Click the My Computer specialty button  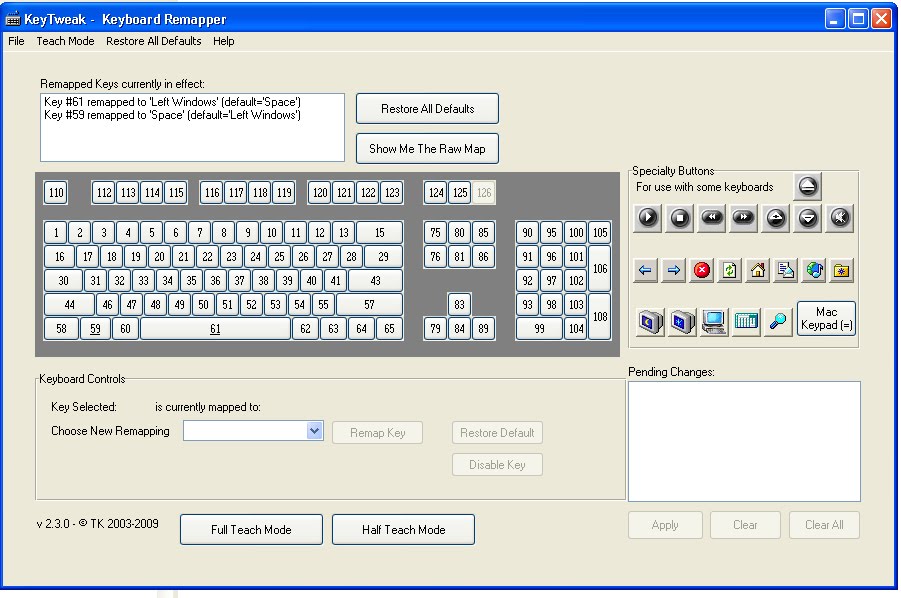[714, 322]
